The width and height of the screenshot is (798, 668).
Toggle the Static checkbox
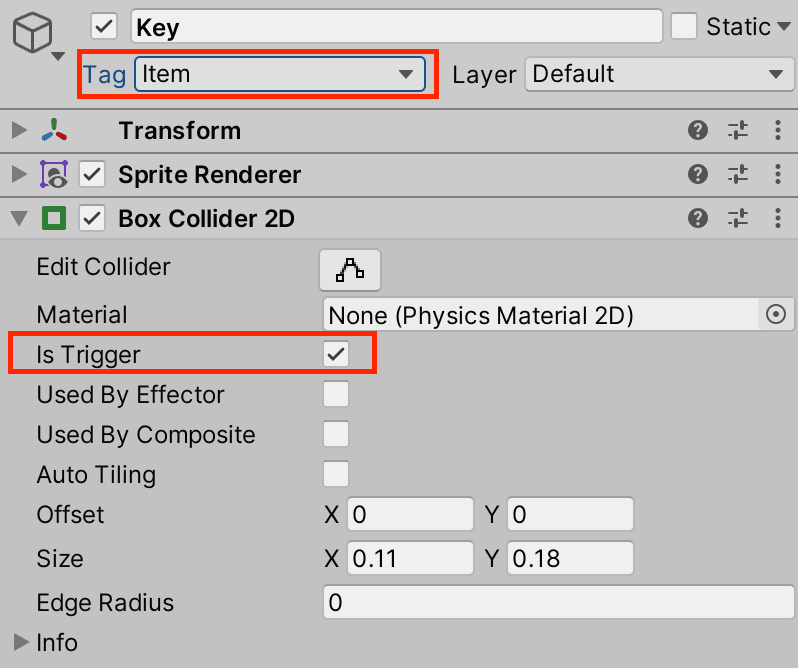684,26
